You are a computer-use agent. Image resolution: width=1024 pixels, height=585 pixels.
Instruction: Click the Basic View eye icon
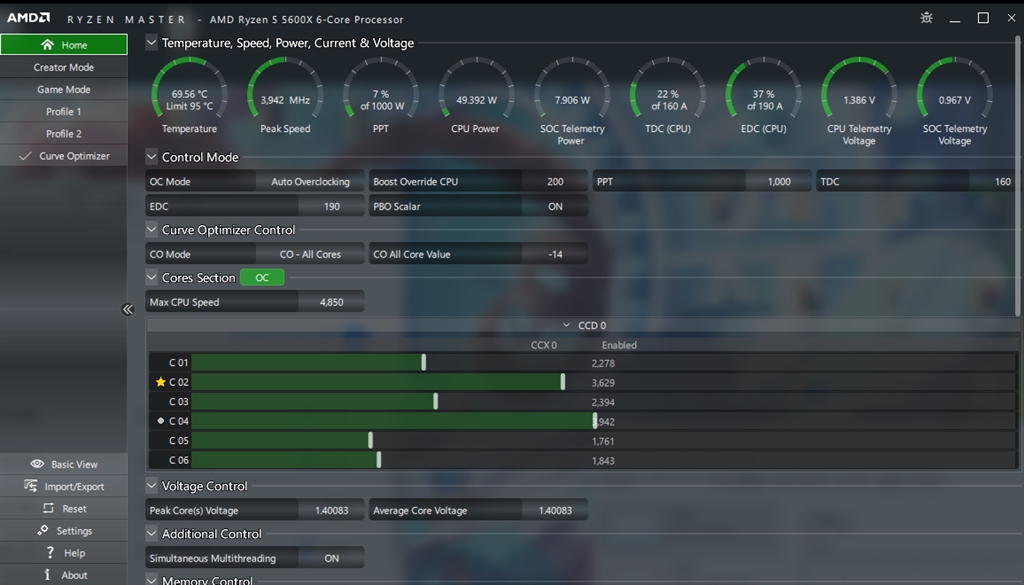point(37,464)
